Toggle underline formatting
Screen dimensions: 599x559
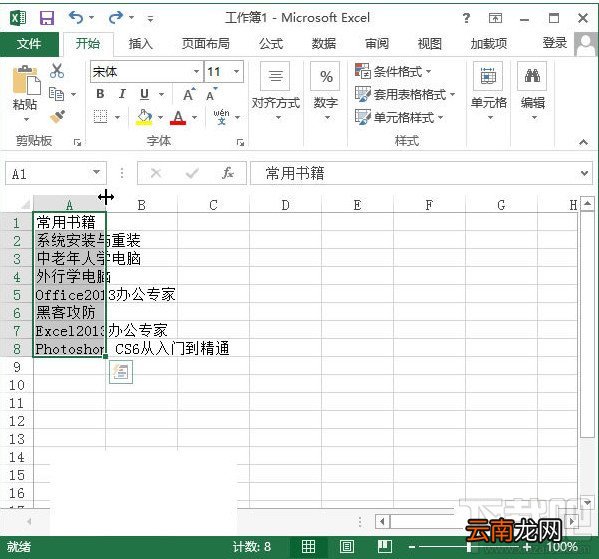click(144, 94)
